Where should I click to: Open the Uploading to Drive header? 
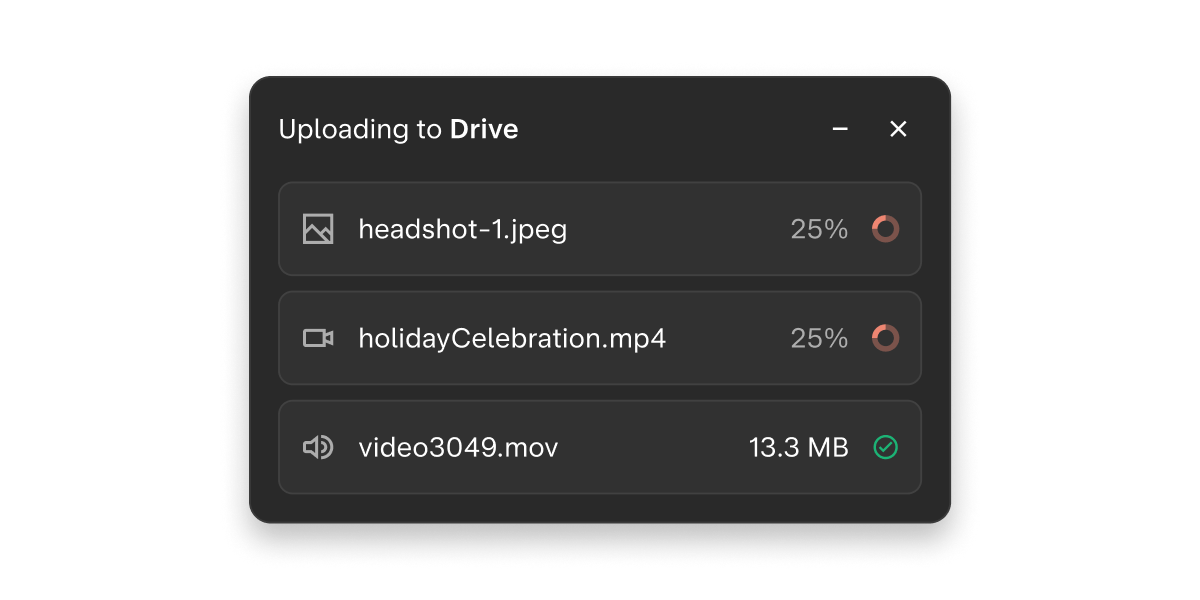tap(398, 129)
